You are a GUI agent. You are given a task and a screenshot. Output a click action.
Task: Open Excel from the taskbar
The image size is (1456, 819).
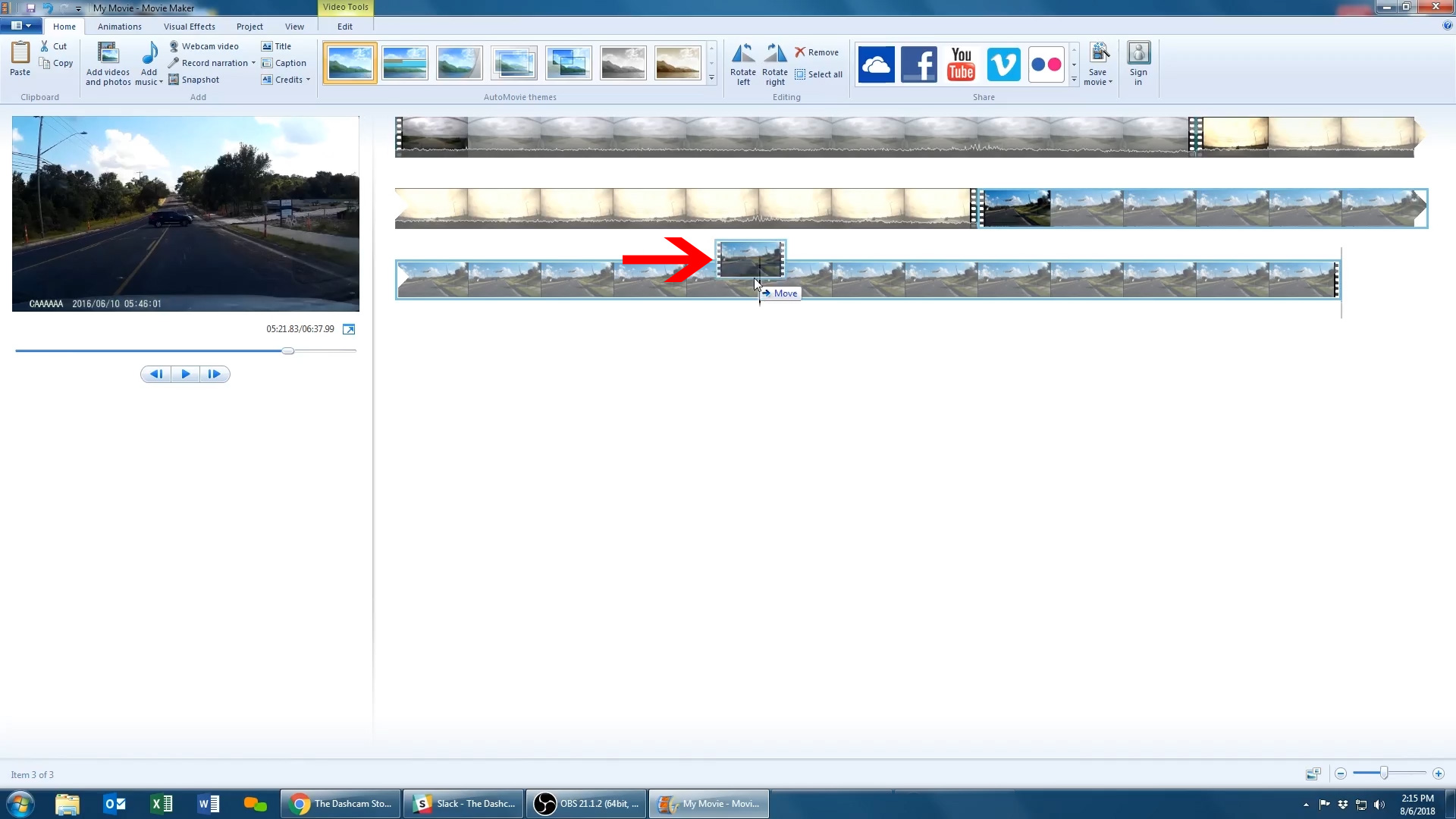coord(162,804)
